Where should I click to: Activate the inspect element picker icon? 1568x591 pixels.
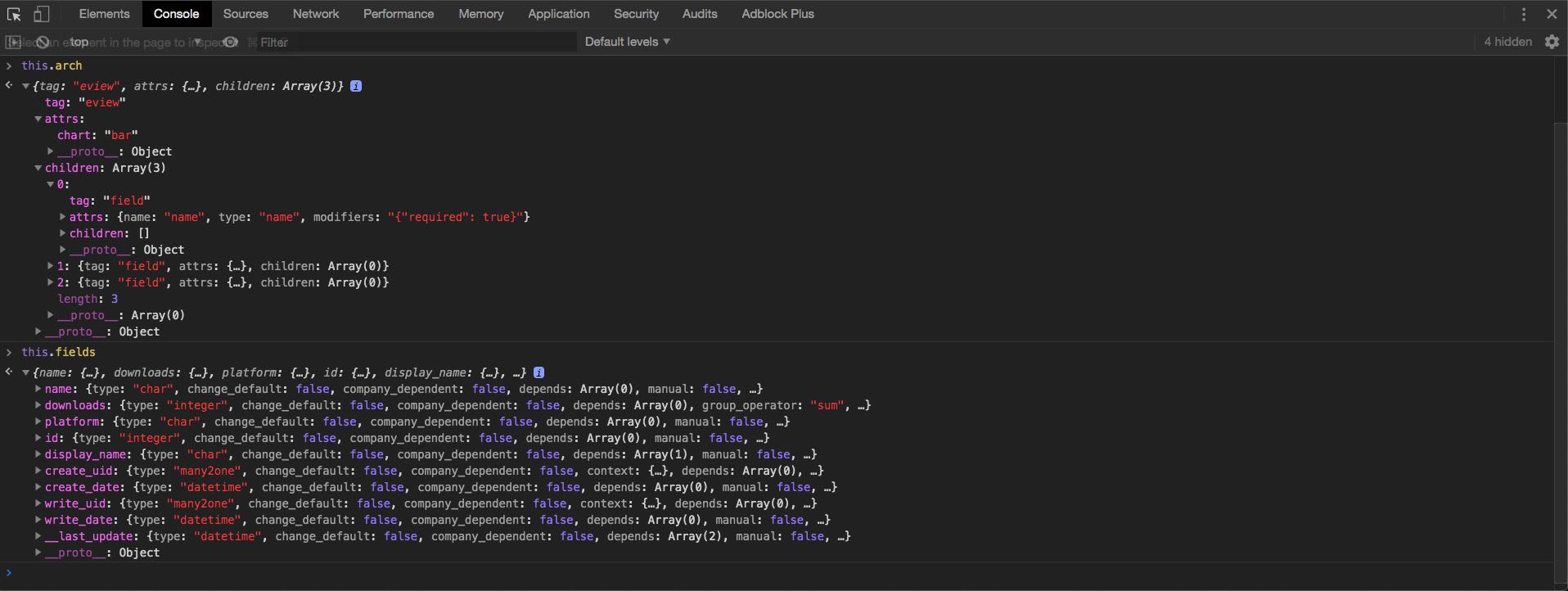click(x=14, y=14)
